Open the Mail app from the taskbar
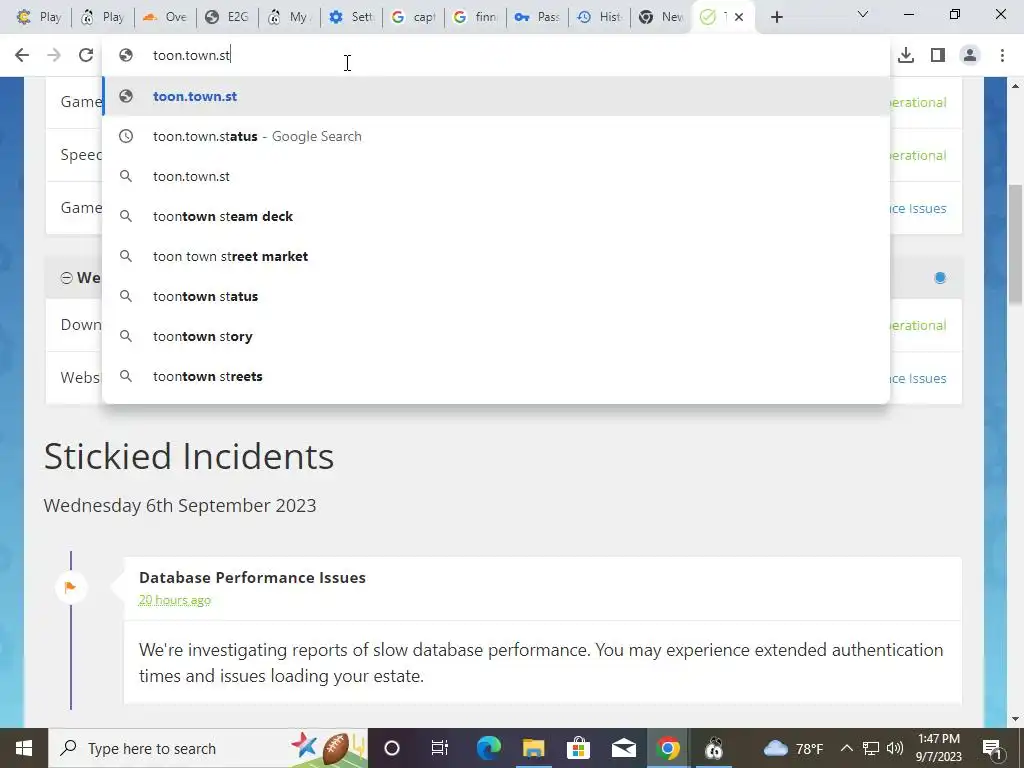This screenshot has height=768, width=1024. point(624,748)
